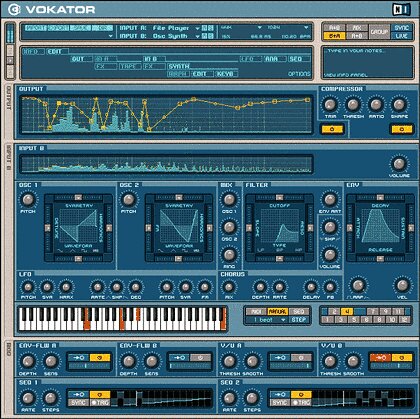Toggle the V/U B yellow power button

tap(402, 358)
